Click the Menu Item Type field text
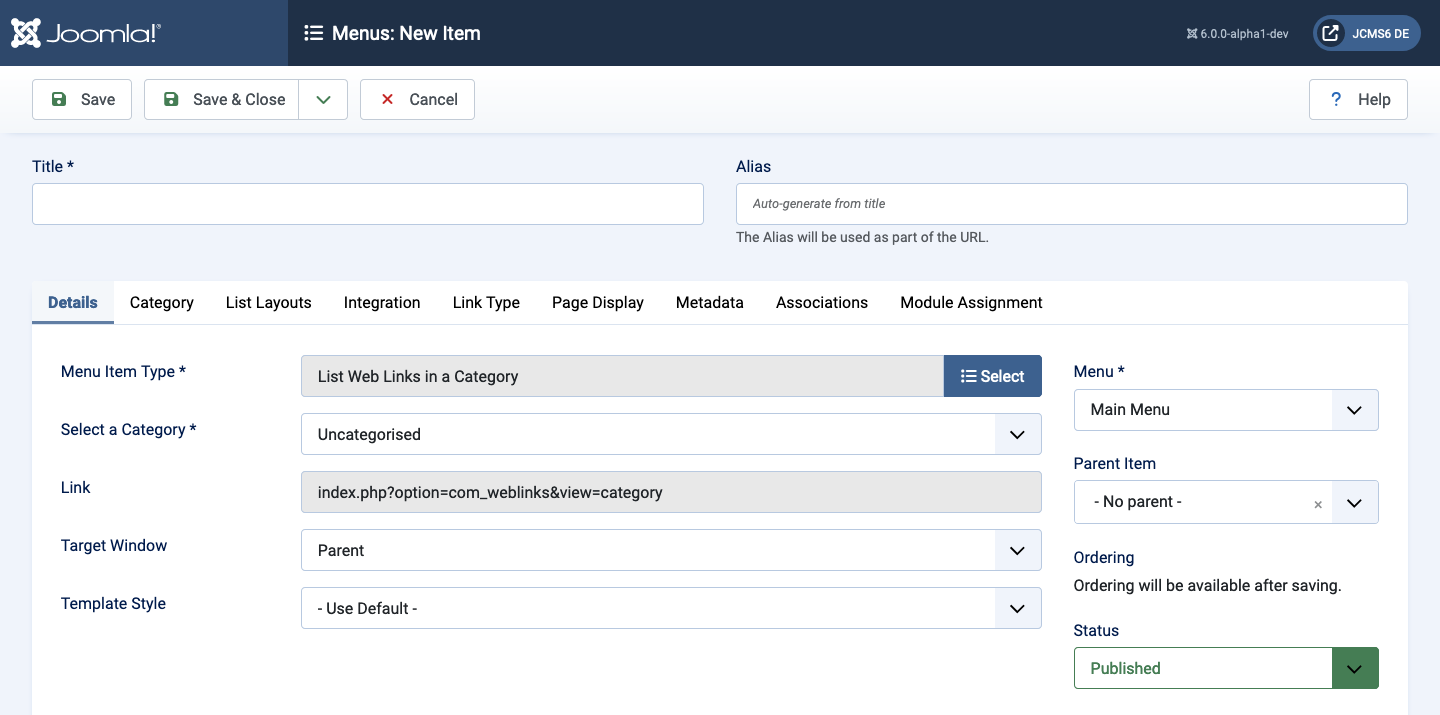 point(622,376)
